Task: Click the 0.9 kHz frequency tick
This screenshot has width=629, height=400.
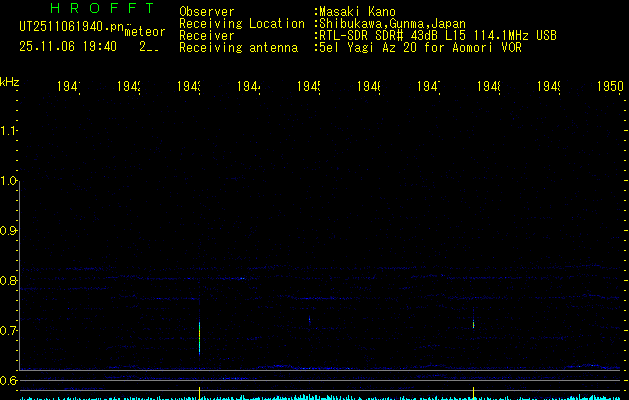Action: (10, 231)
